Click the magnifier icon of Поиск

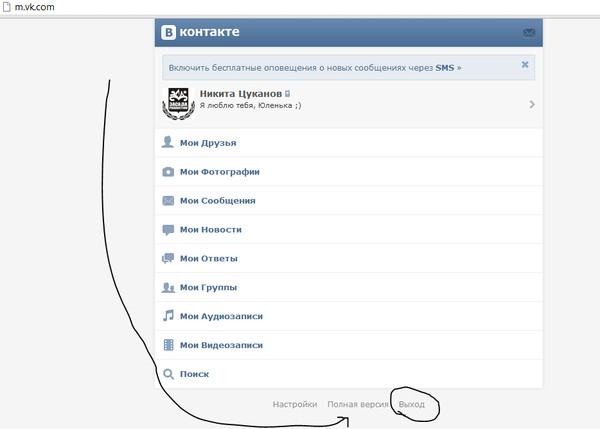tap(168, 374)
